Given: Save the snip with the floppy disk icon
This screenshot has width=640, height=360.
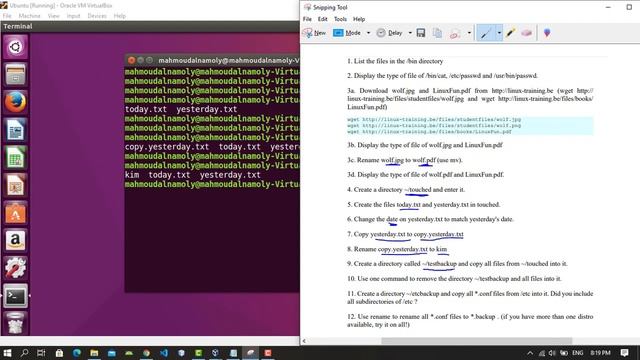Looking at the screenshot, I should [421, 33].
